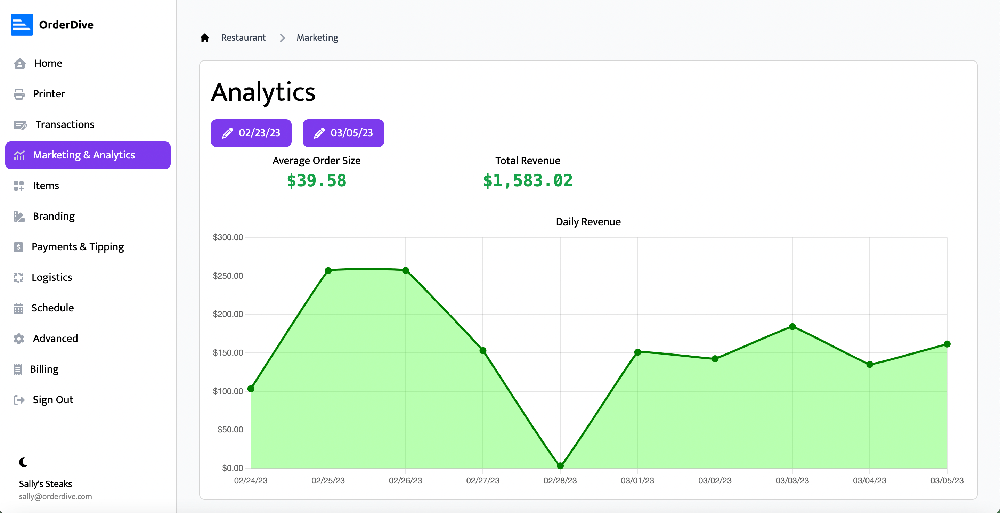The height and width of the screenshot is (513, 1000).
Task: Click the 02/24/23 data point on chart
Action: point(251,389)
